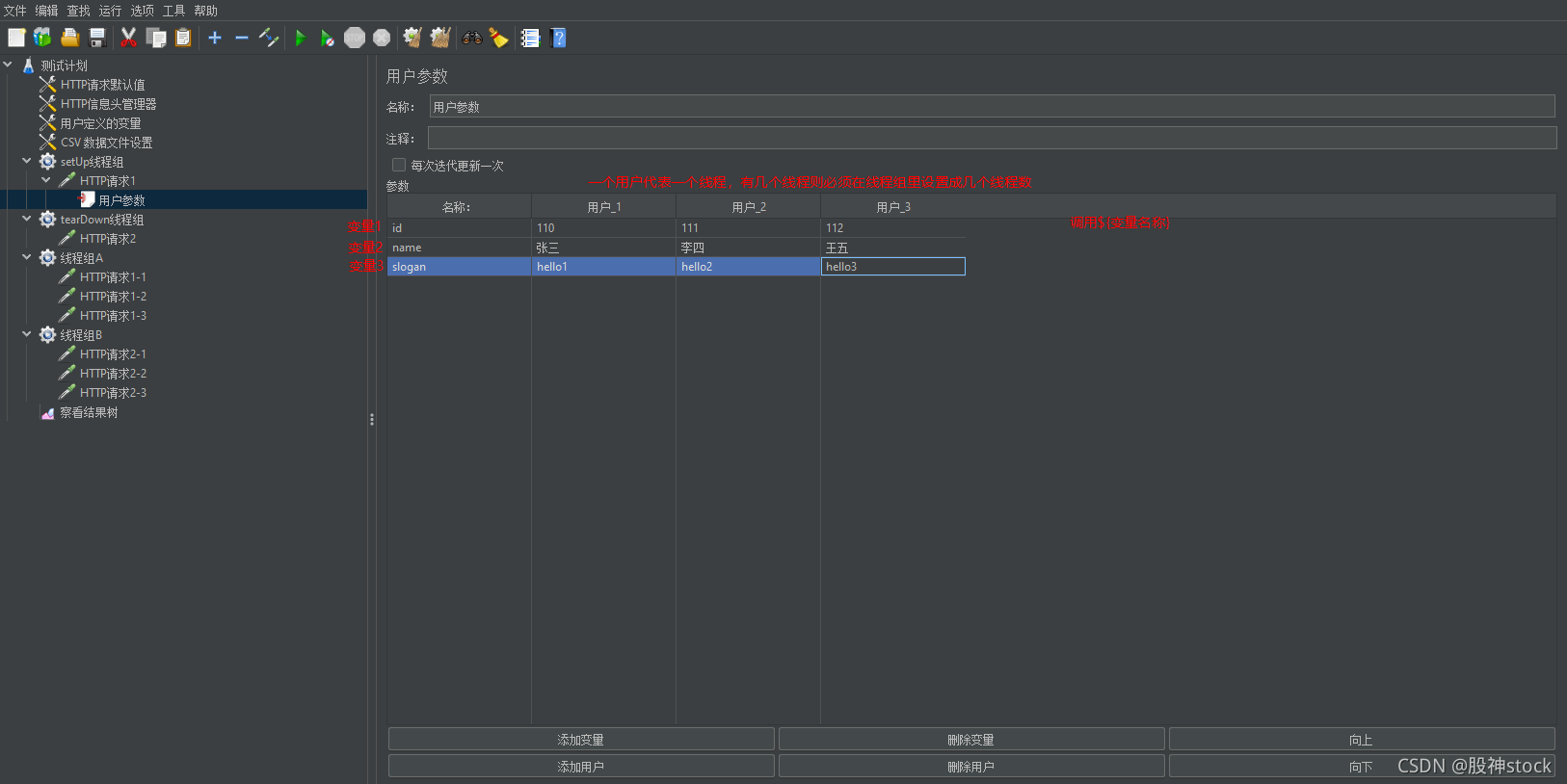Click the Paste clipboard icon

tap(183, 38)
